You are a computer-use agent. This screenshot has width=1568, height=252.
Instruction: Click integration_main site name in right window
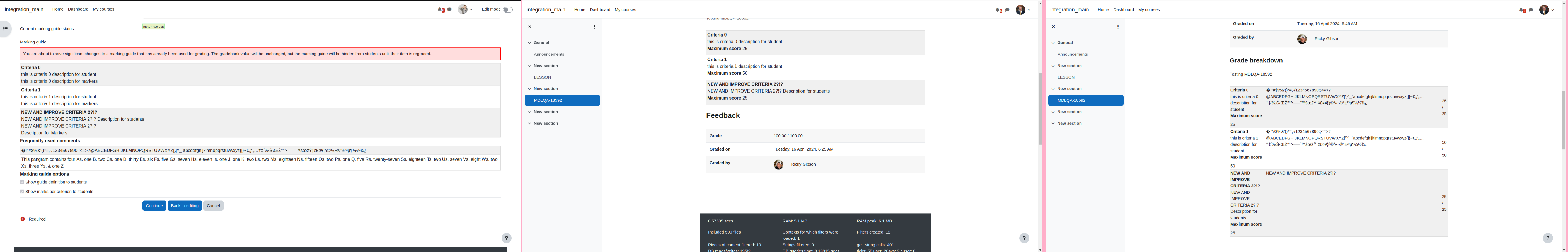pyautogui.click(x=1069, y=10)
